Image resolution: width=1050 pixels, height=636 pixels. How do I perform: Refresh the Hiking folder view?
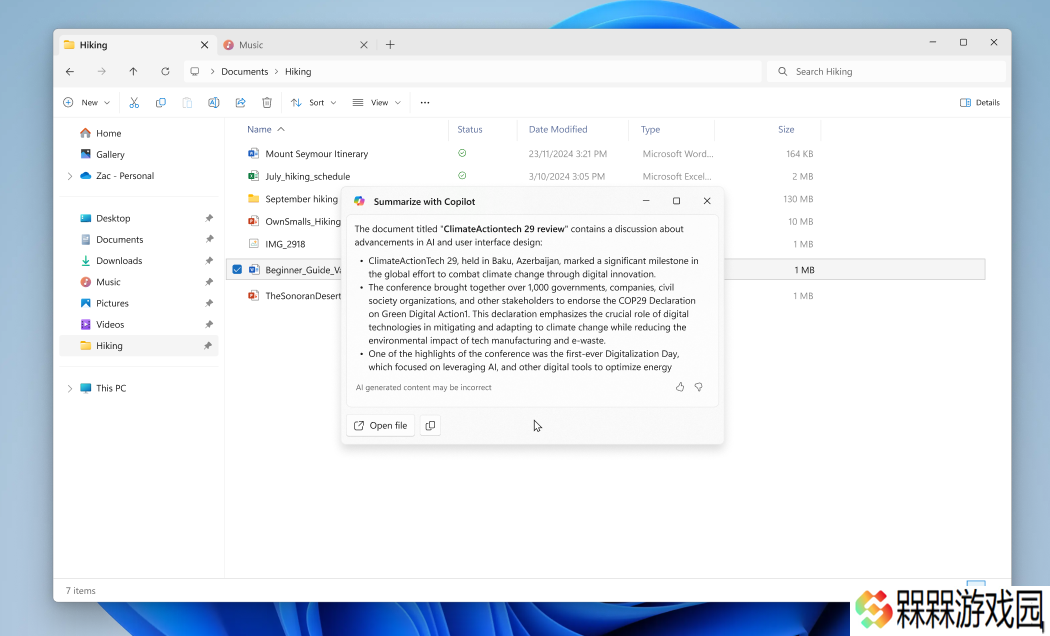coord(165,72)
